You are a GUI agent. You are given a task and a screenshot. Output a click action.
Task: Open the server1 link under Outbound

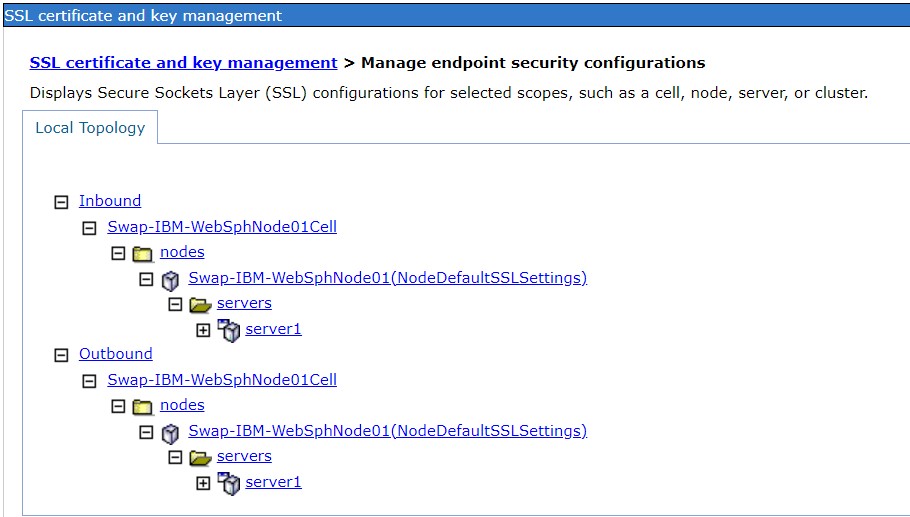click(273, 482)
